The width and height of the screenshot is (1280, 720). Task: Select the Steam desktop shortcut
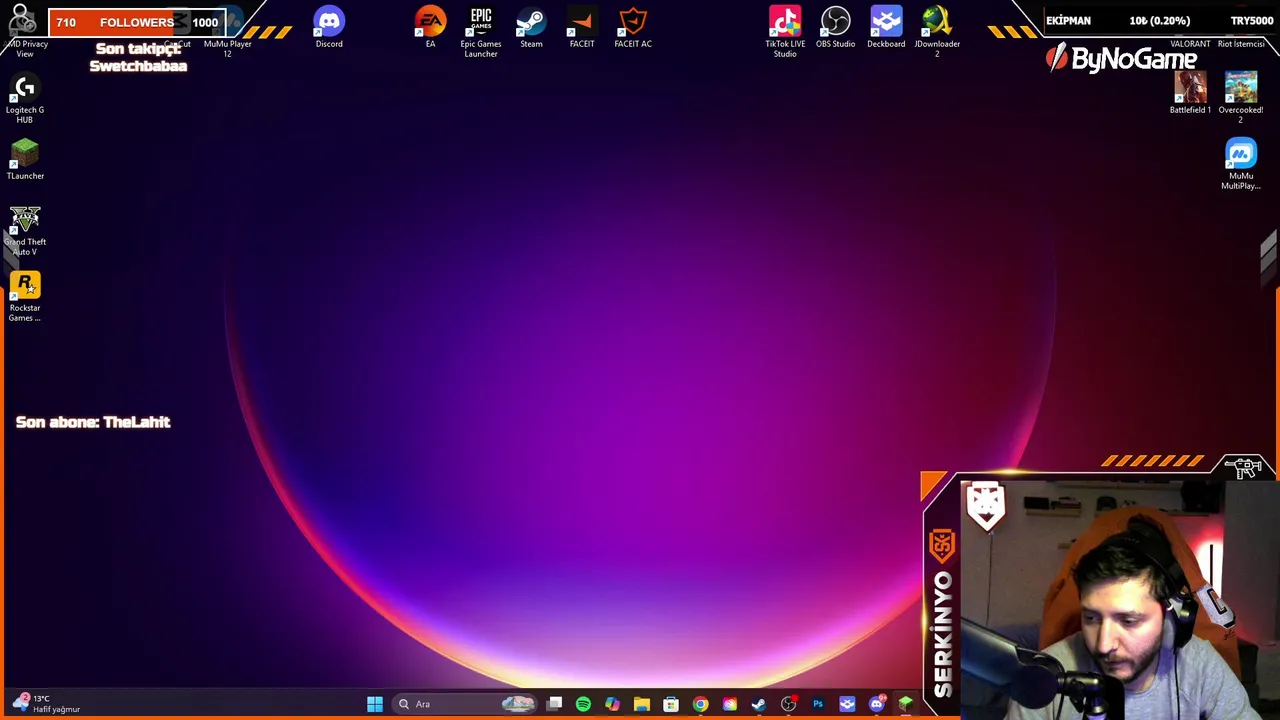(x=531, y=28)
